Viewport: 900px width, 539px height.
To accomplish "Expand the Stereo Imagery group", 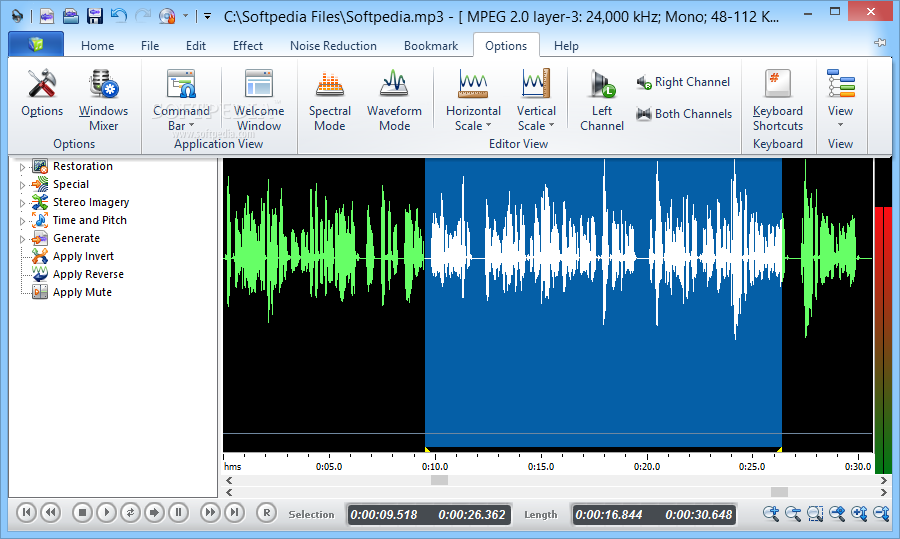I will (22, 203).
